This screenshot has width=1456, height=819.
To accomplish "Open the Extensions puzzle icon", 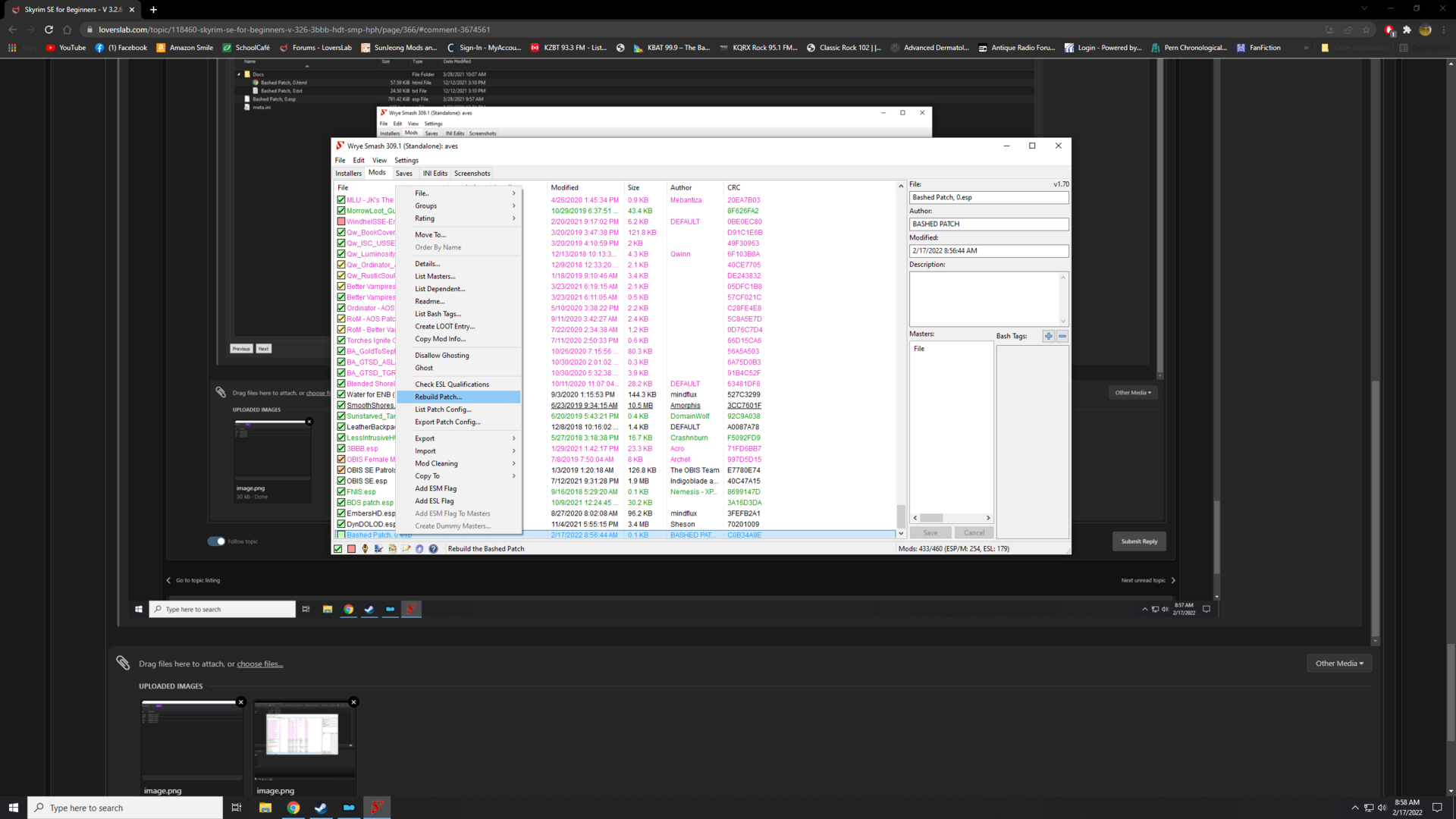I will 1407,30.
